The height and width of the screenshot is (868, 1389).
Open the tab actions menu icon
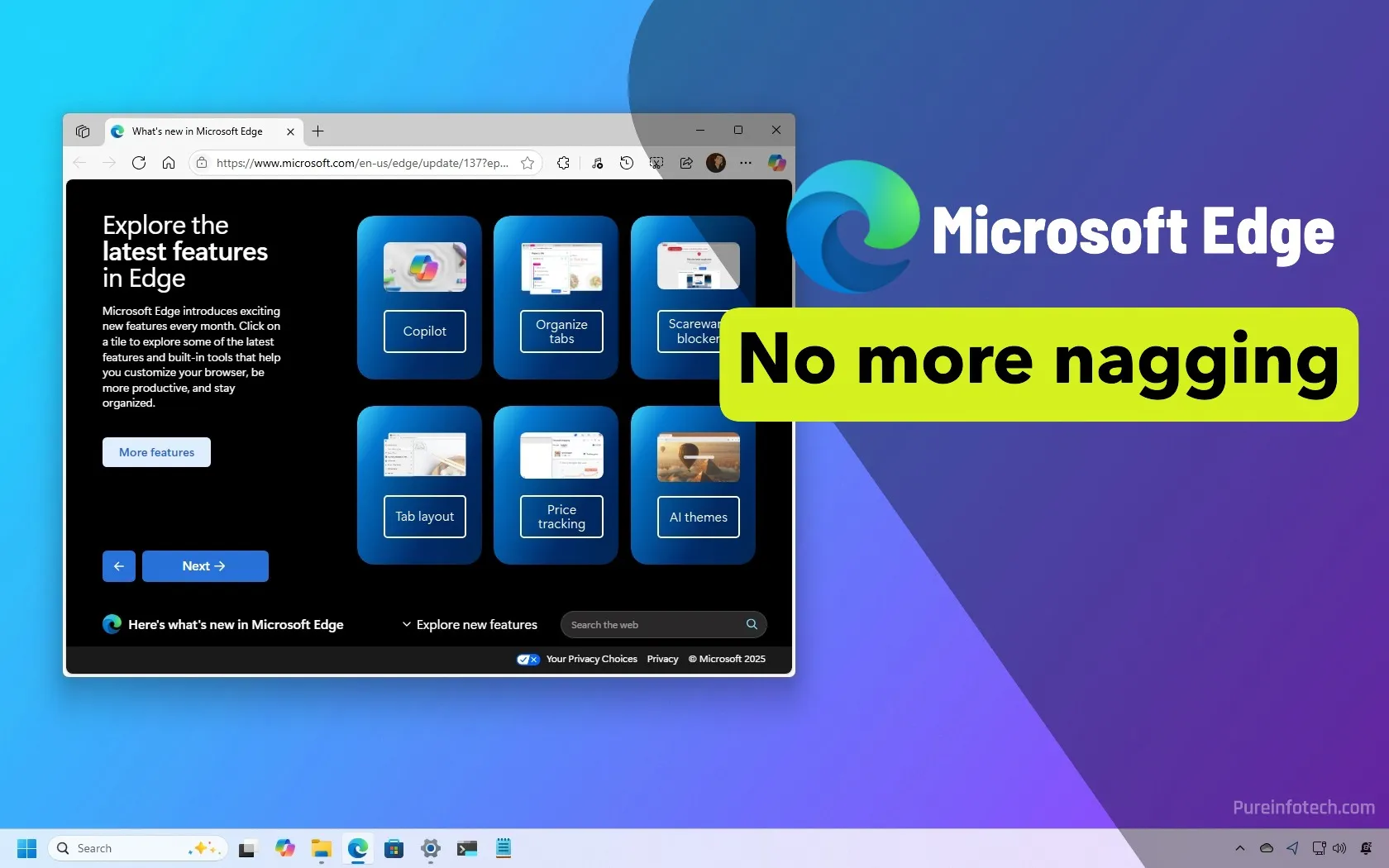point(83,131)
